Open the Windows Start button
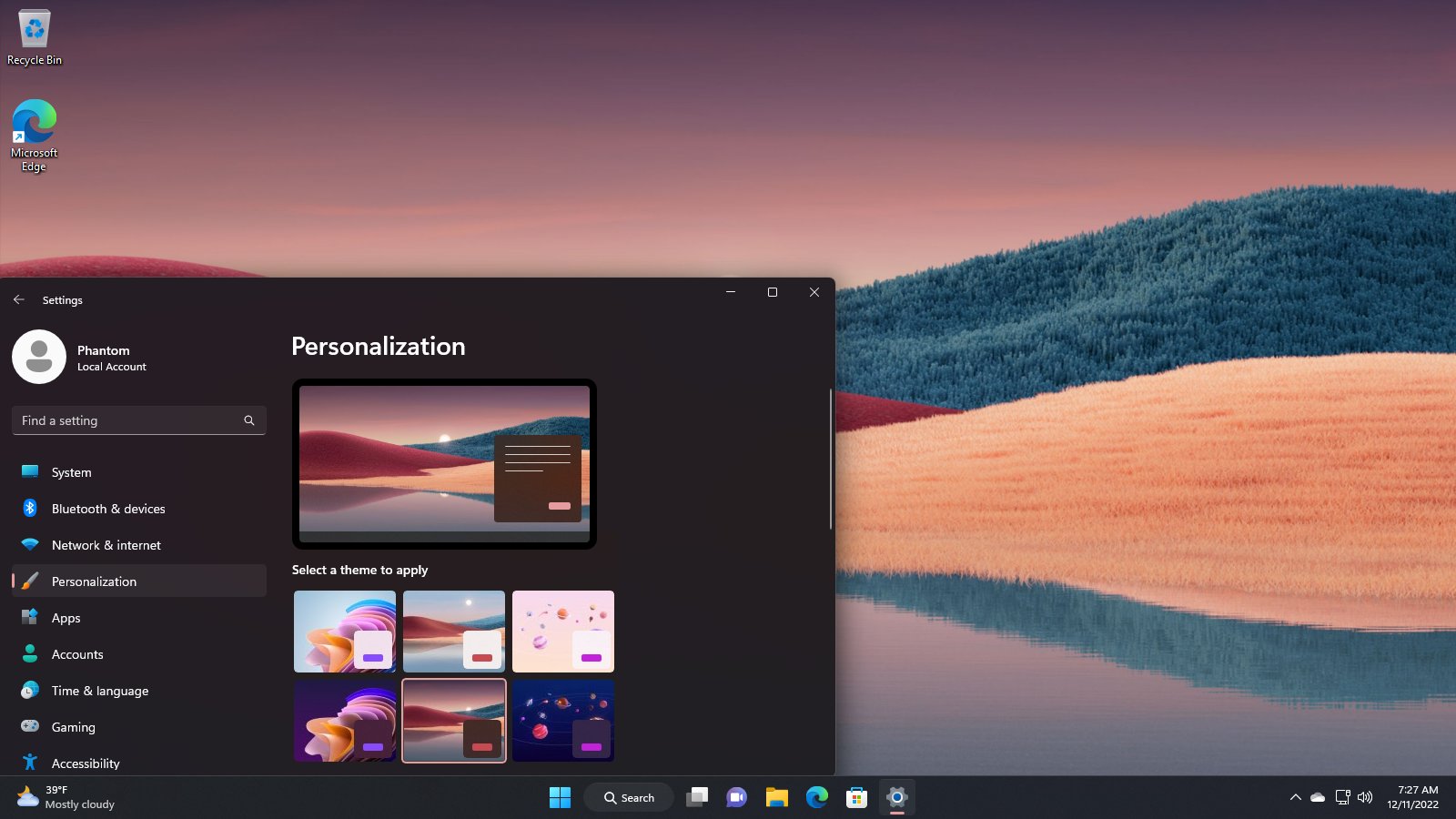This screenshot has width=1456, height=819. tap(560, 797)
